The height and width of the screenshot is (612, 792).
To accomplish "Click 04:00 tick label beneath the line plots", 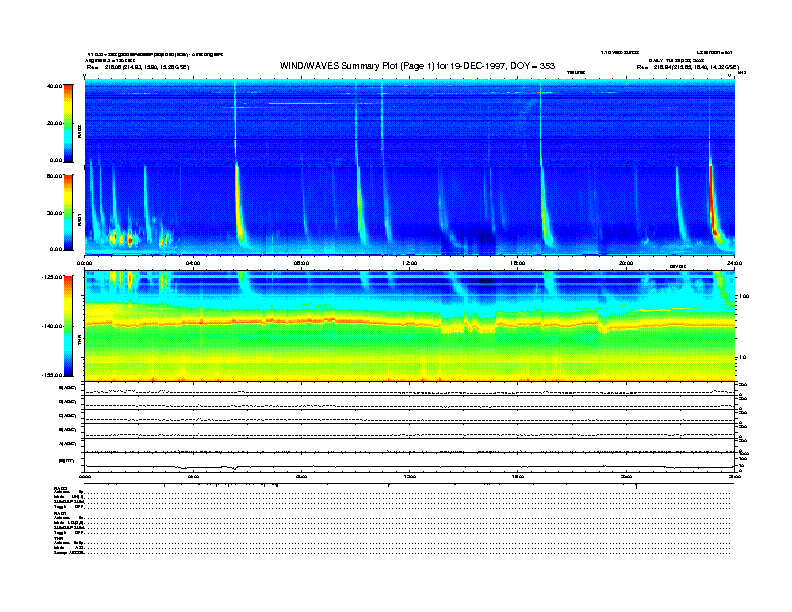I will click(x=193, y=476).
